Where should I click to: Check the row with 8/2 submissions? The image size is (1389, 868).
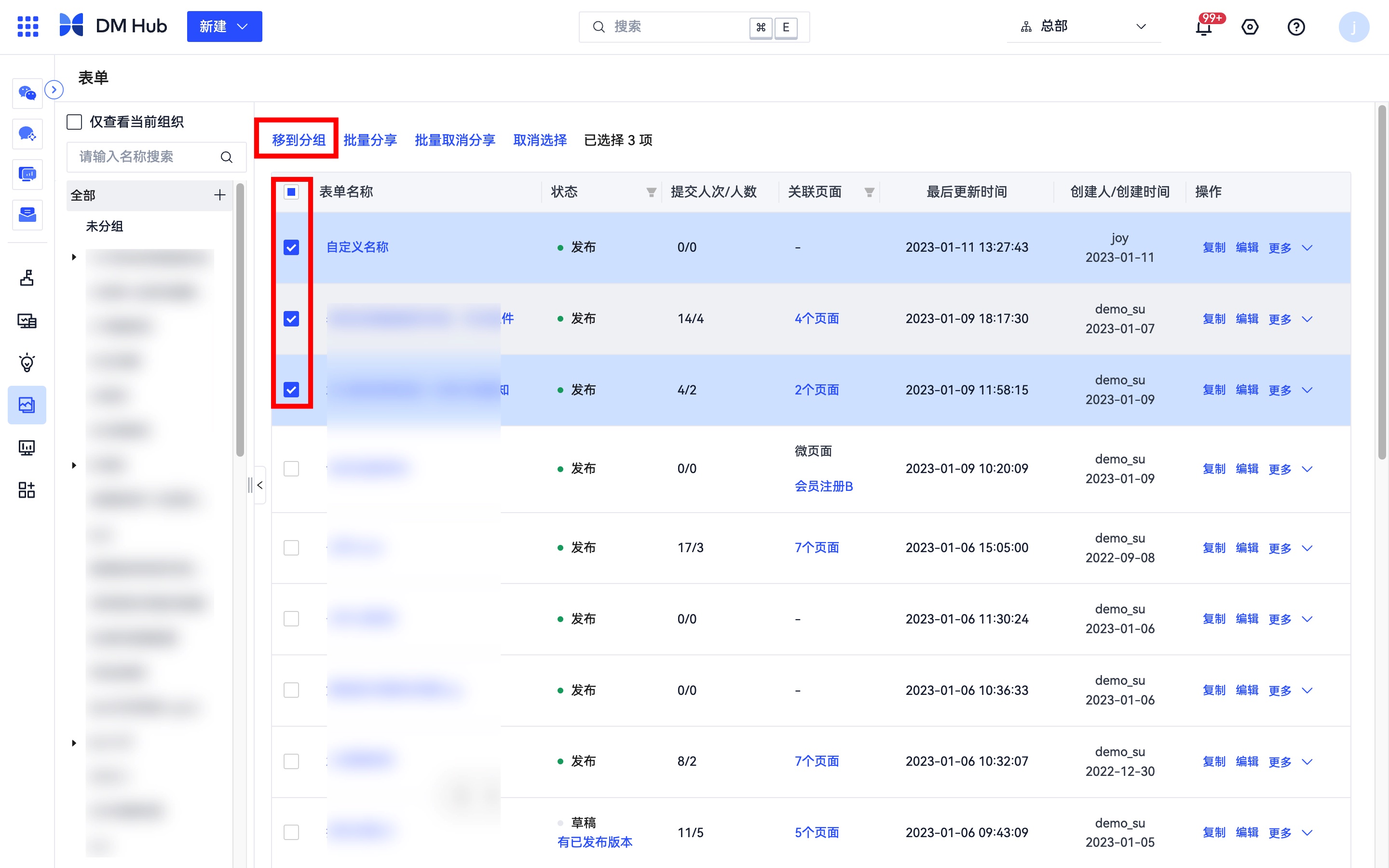coord(292,761)
